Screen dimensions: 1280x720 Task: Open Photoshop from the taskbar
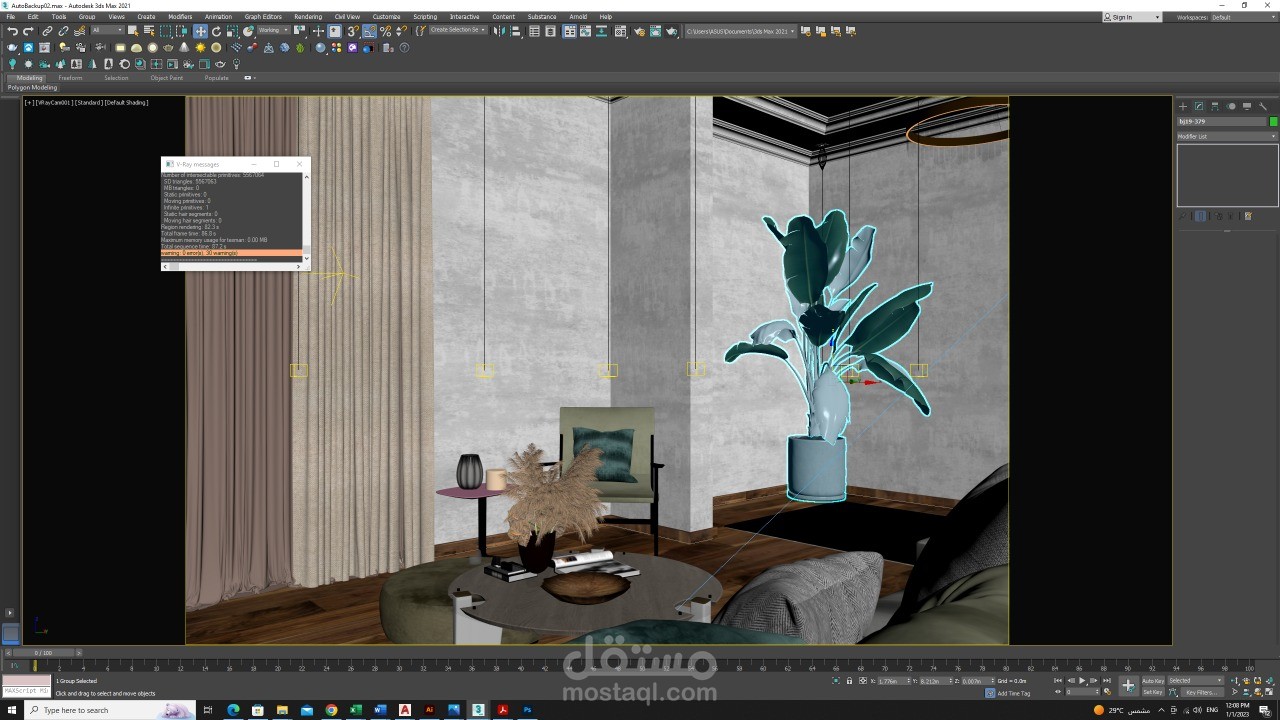coord(527,710)
